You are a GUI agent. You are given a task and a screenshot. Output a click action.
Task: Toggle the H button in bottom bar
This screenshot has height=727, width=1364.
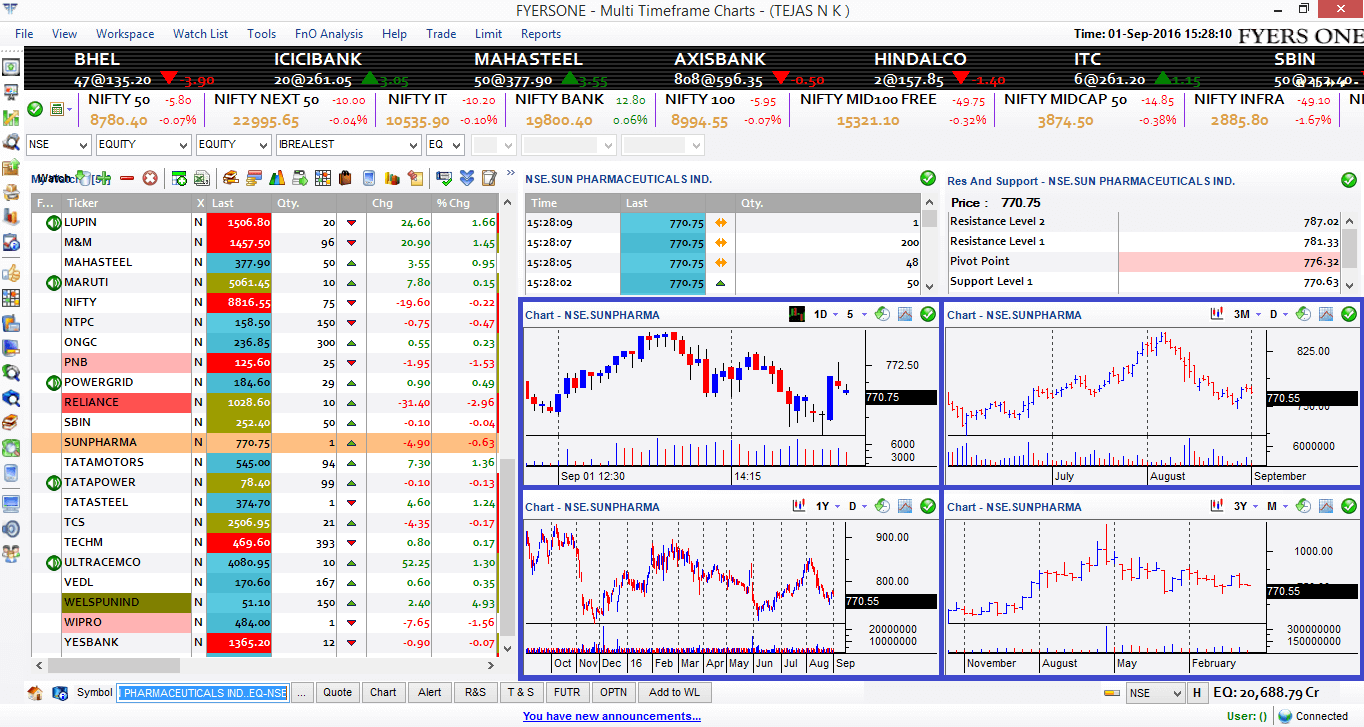pos(1197,692)
